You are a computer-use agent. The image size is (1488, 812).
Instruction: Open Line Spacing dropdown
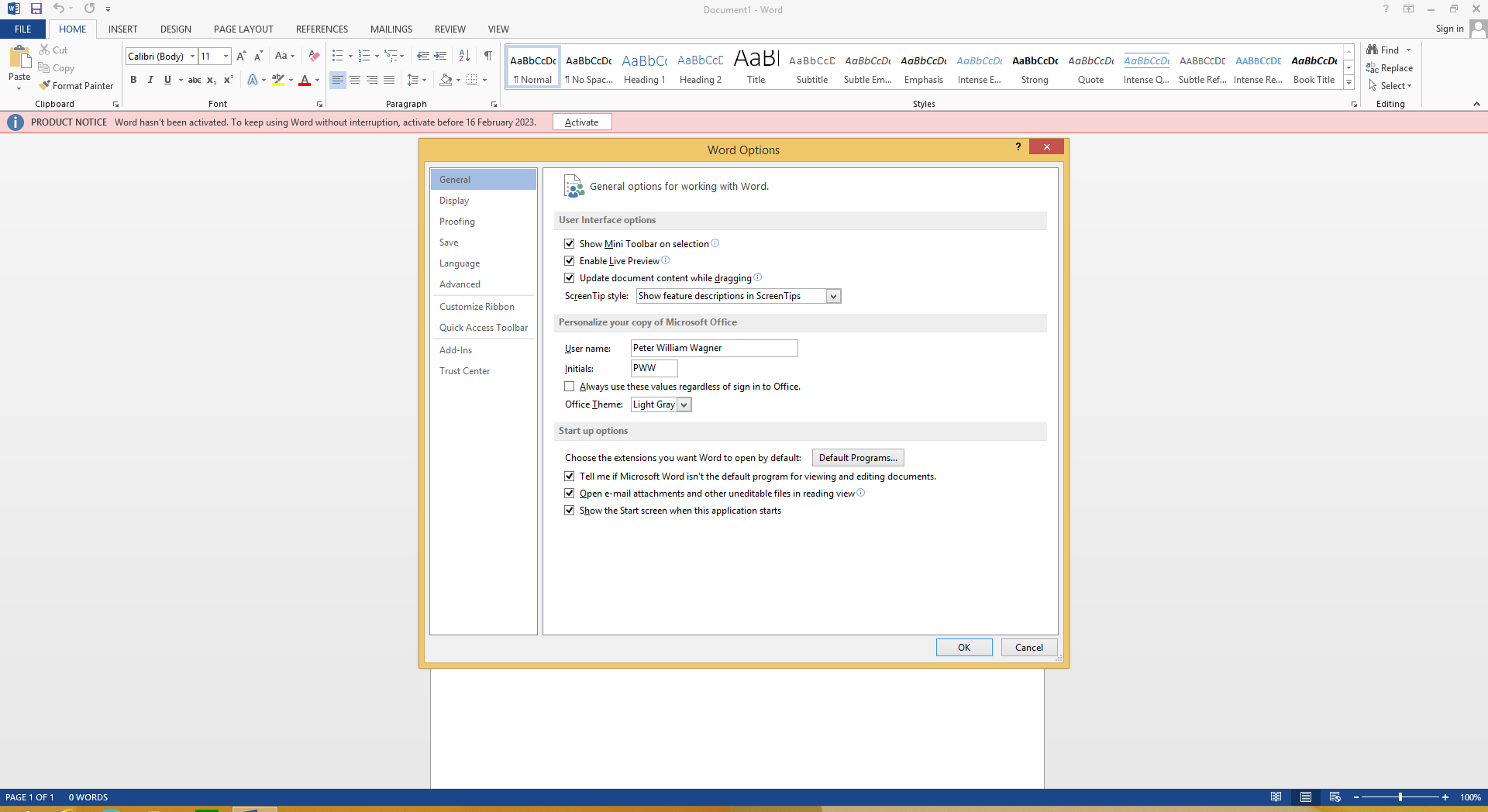416,80
